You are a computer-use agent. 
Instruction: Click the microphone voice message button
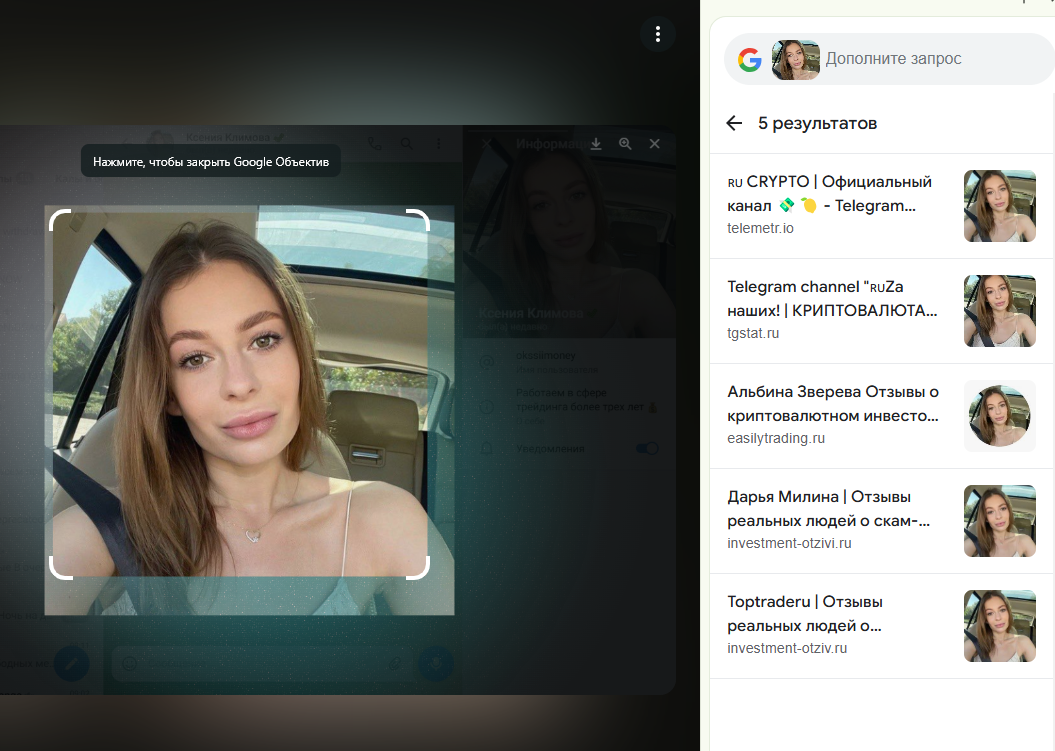435,662
